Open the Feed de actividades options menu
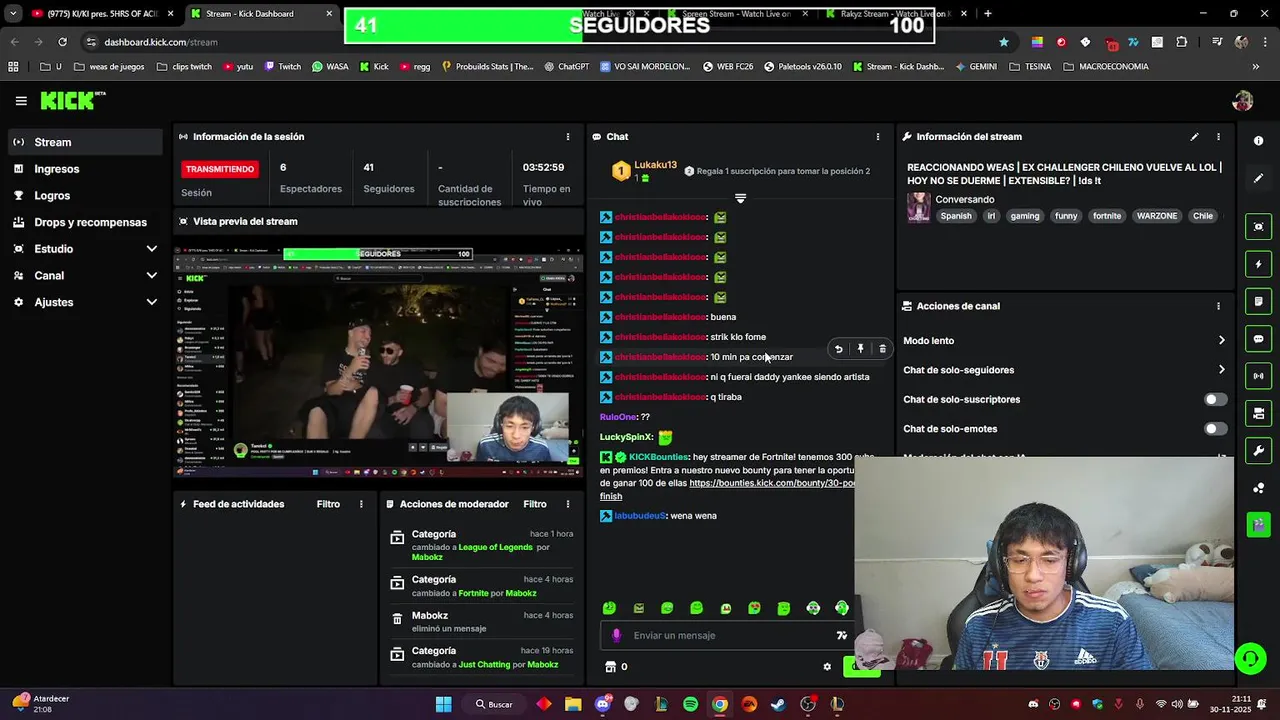The width and height of the screenshot is (1280, 720). 361,504
